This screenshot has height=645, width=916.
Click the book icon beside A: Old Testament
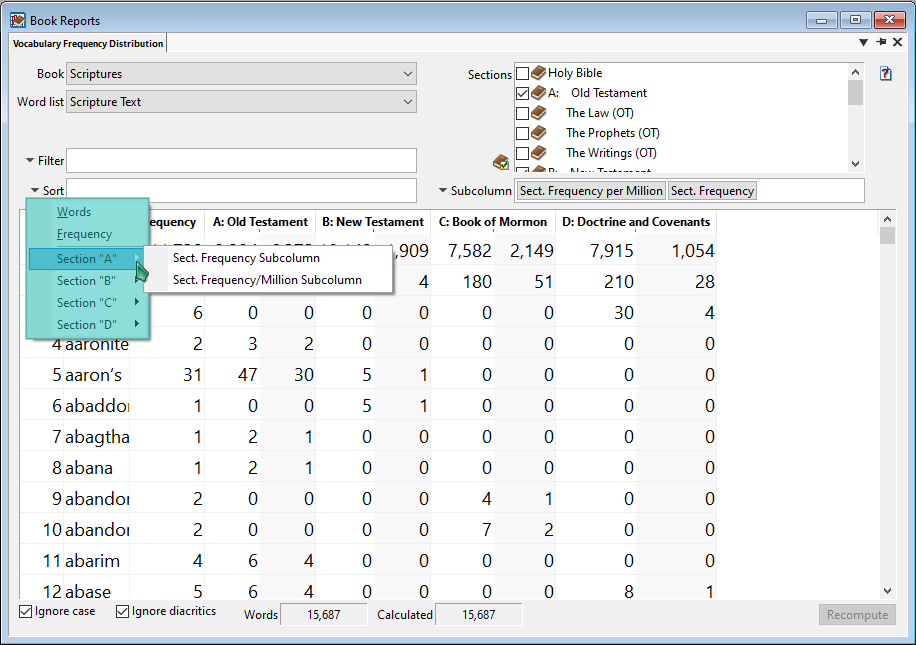(x=538, y=93)
